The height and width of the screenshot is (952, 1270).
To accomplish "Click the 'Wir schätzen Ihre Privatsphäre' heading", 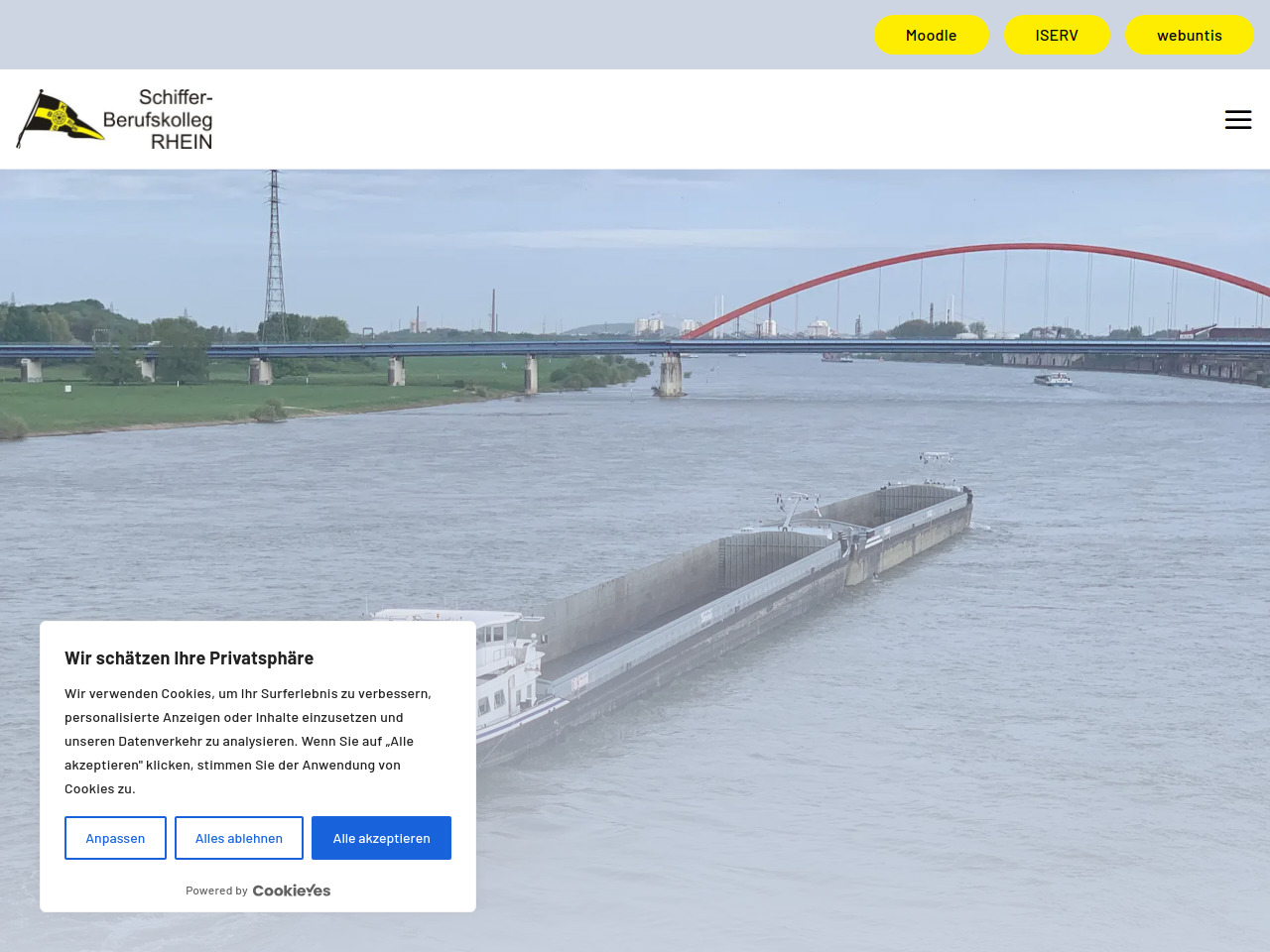I will (x=189, y=658).
